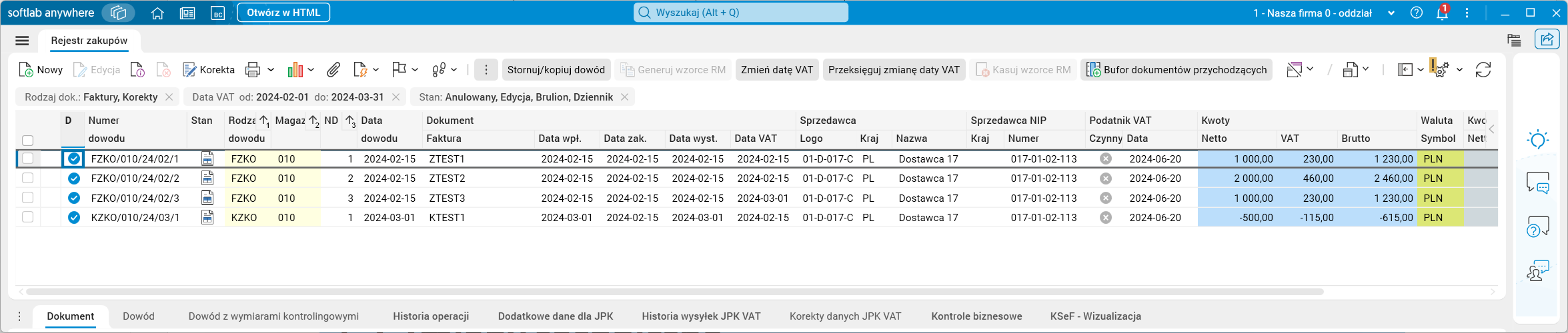The image size is (1568, 333).
Task: Expand the filter layout dropdown arrow
Action: click(1310, 69)
